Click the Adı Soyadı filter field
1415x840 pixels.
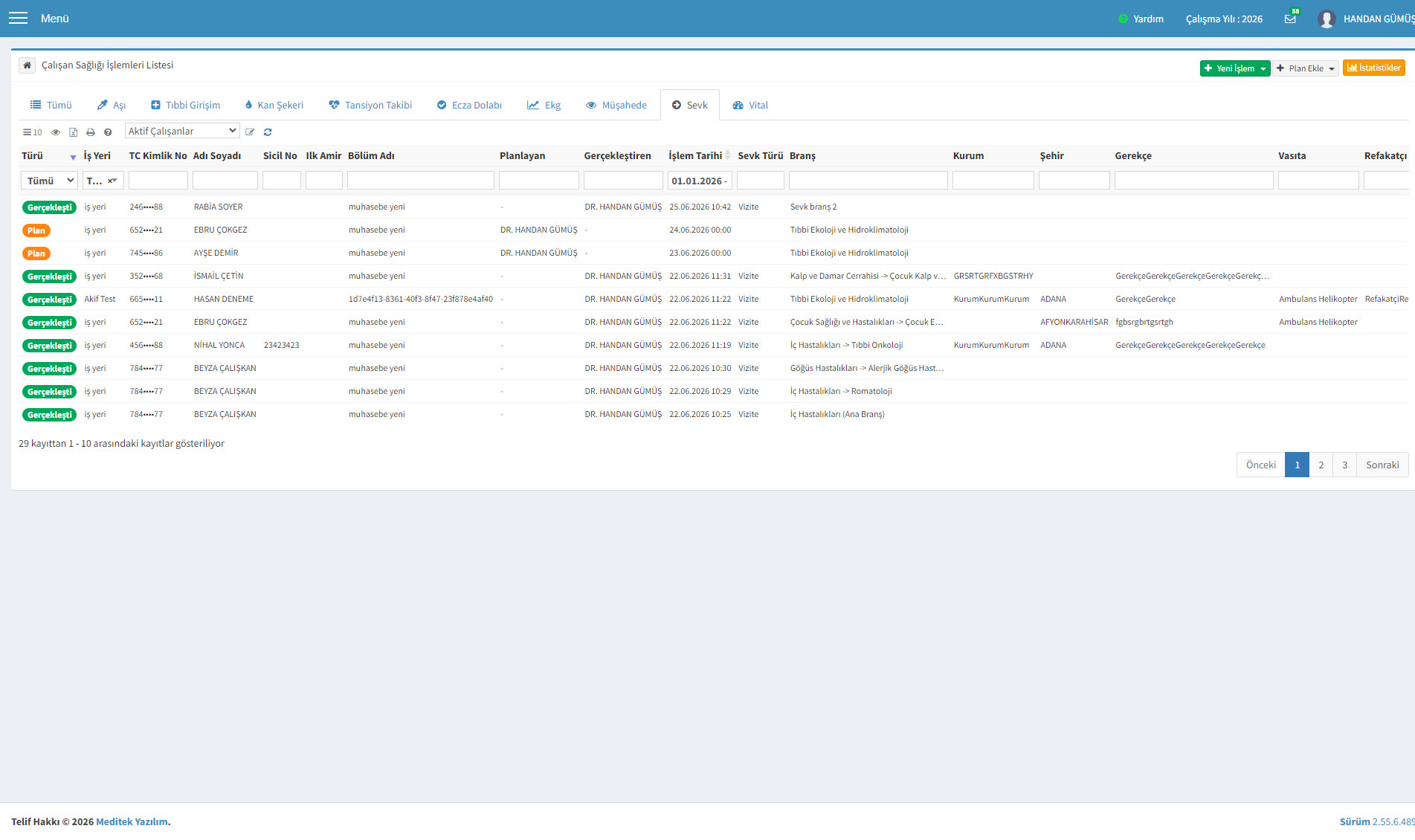[x=225, y=181]
